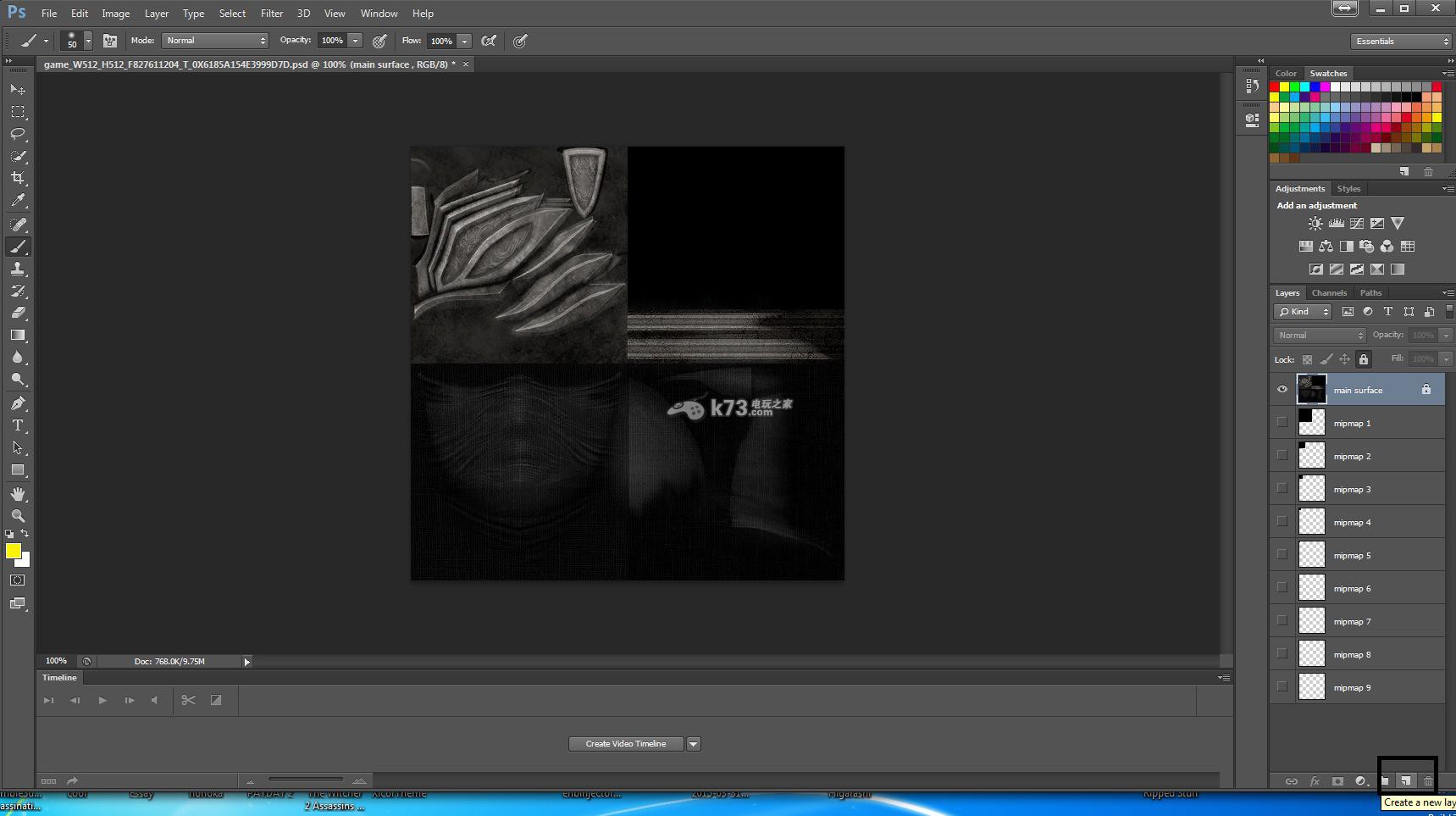Open the layer Kind filter dropdown

pos(1304,312)
